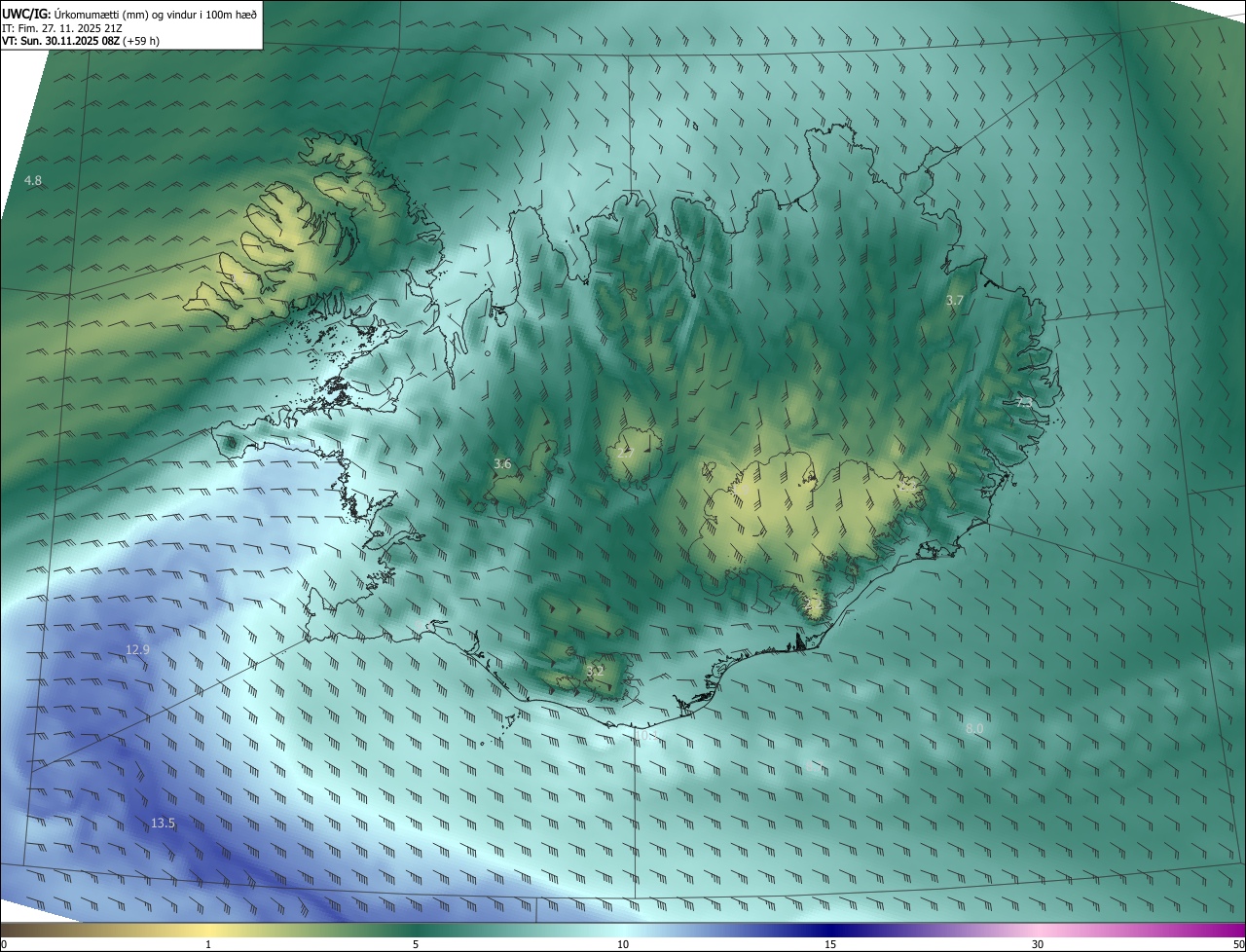Click the "30" tick on the color scale

point(1038,945)
